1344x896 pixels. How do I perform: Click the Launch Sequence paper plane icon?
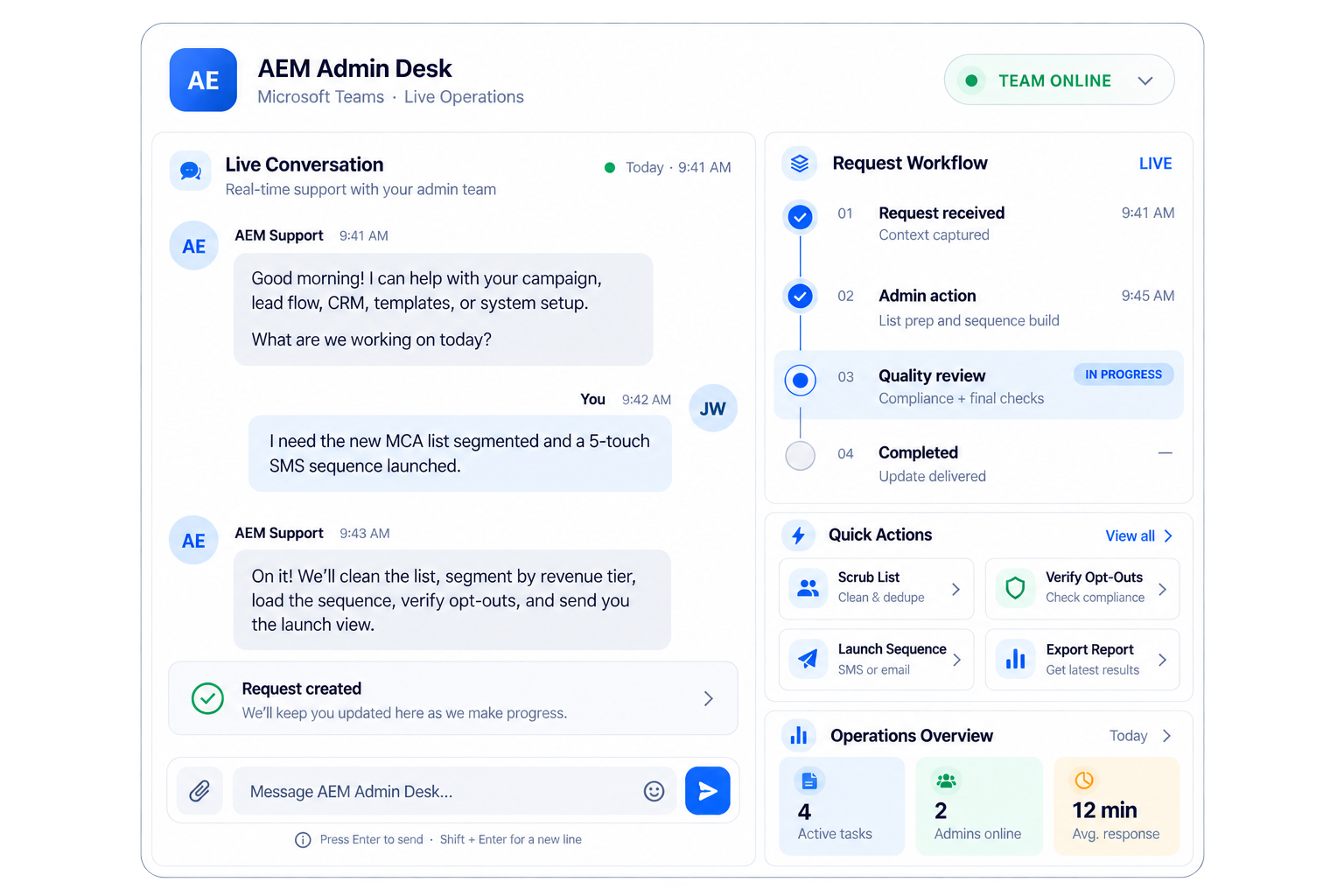(808, 659)
